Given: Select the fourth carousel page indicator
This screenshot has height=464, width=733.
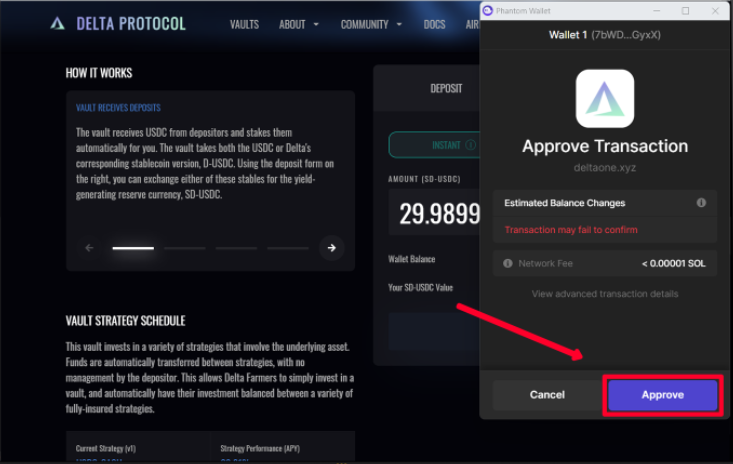Looking at the screenshot, I should coord(287,248).
